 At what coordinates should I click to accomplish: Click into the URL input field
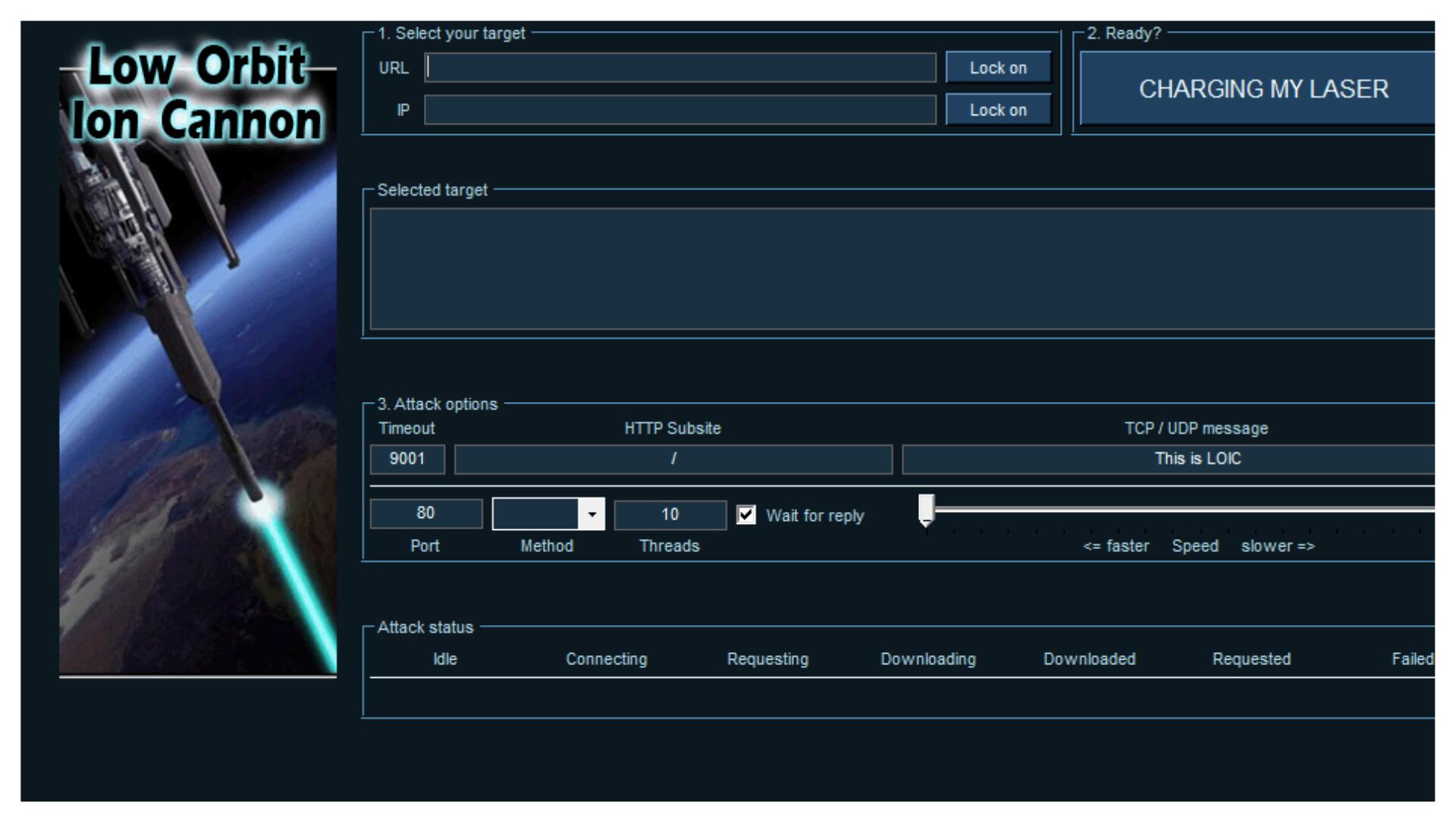pos(679,68)
